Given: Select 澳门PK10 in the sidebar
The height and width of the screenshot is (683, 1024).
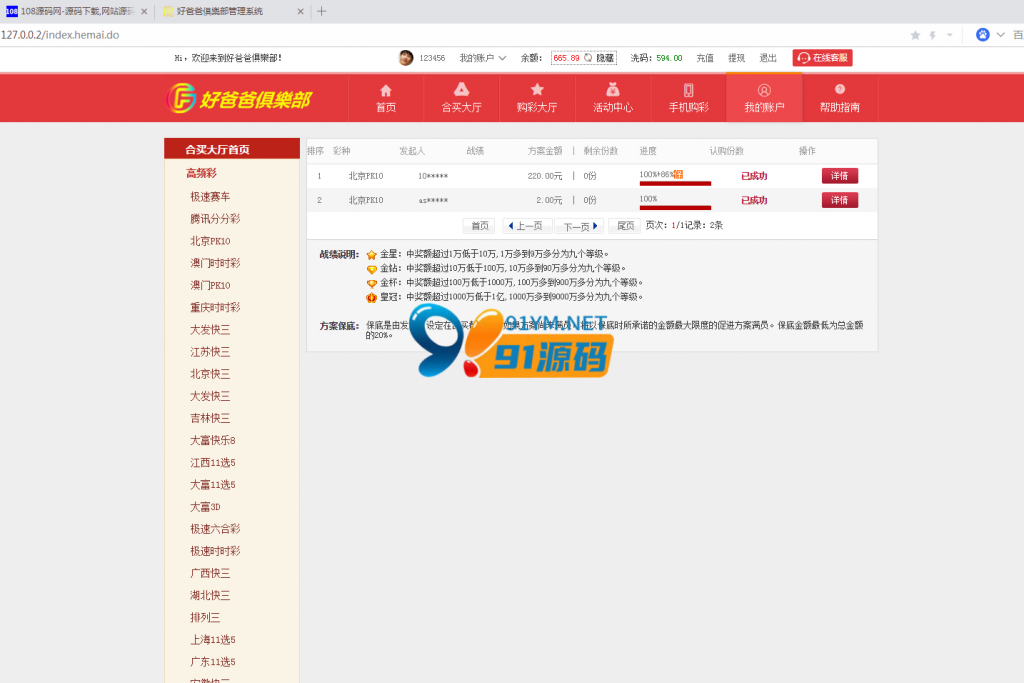Looking at the screenshot, I should coord(210,285).
